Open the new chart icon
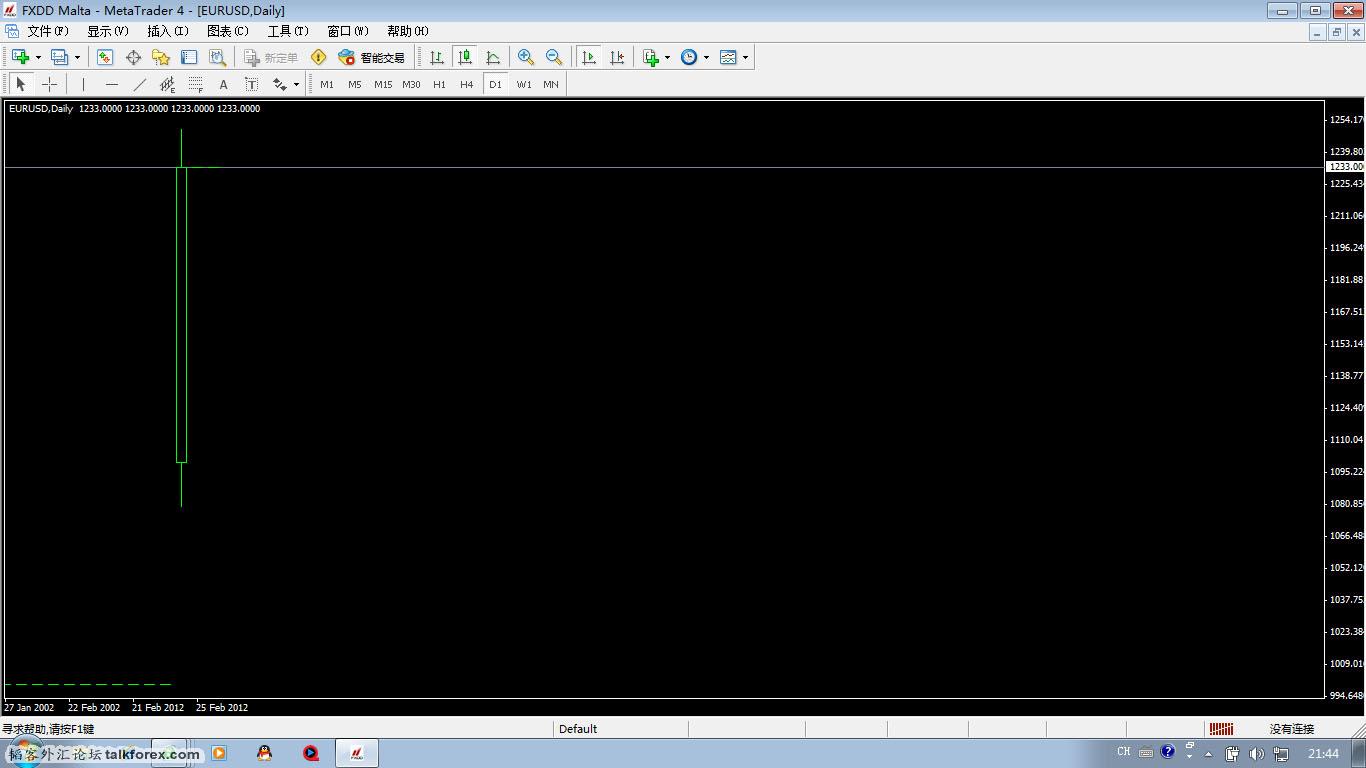Image resolution: width=1366 pixels, height=768 pixels. [20, 57]
